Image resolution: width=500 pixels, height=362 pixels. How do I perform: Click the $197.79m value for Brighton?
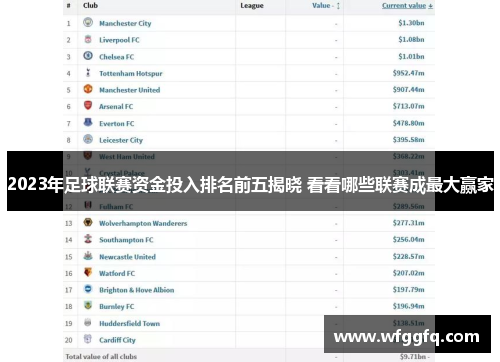pos(408,289)
